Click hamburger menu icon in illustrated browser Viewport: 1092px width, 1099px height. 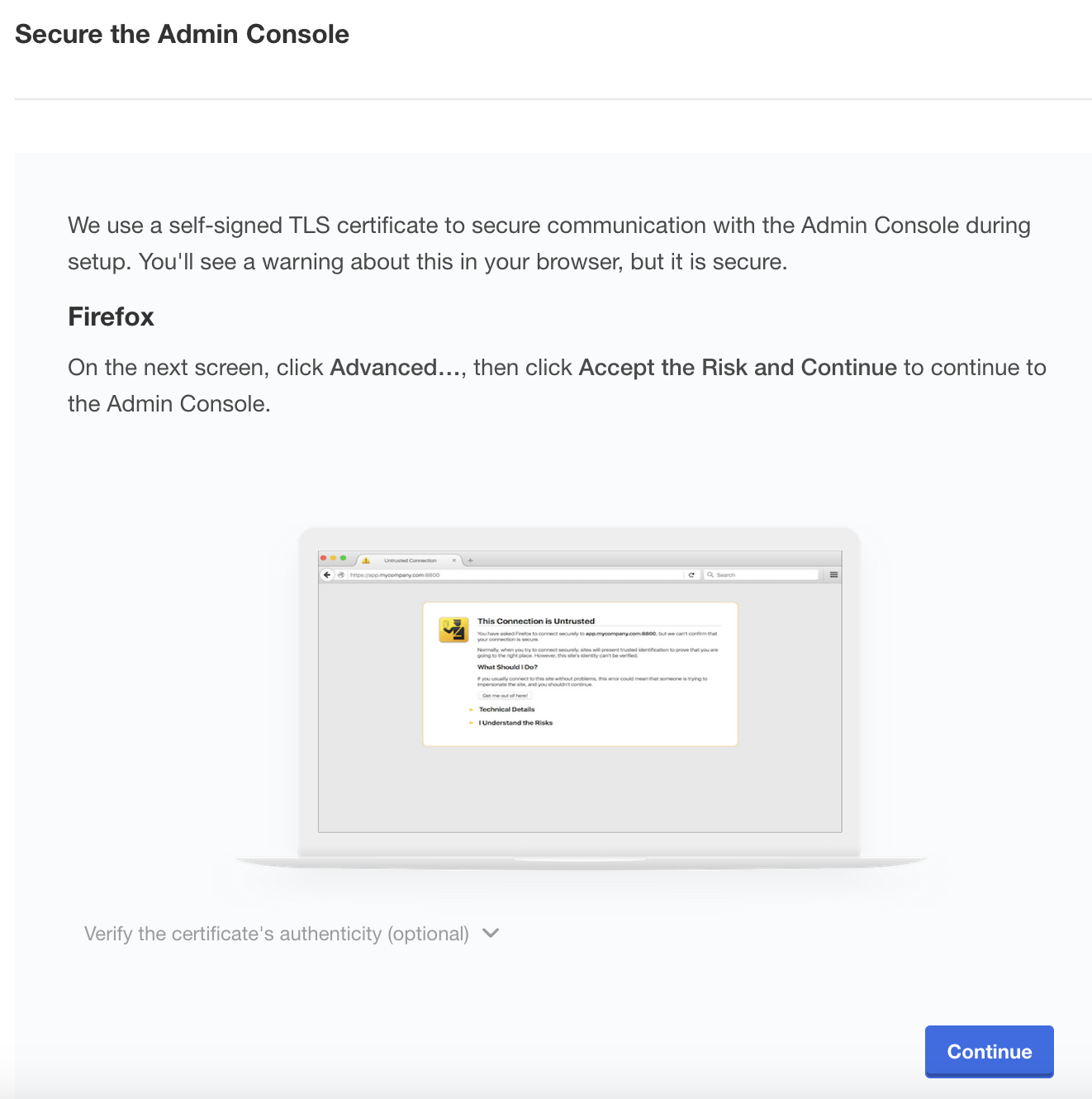[833, 574]
